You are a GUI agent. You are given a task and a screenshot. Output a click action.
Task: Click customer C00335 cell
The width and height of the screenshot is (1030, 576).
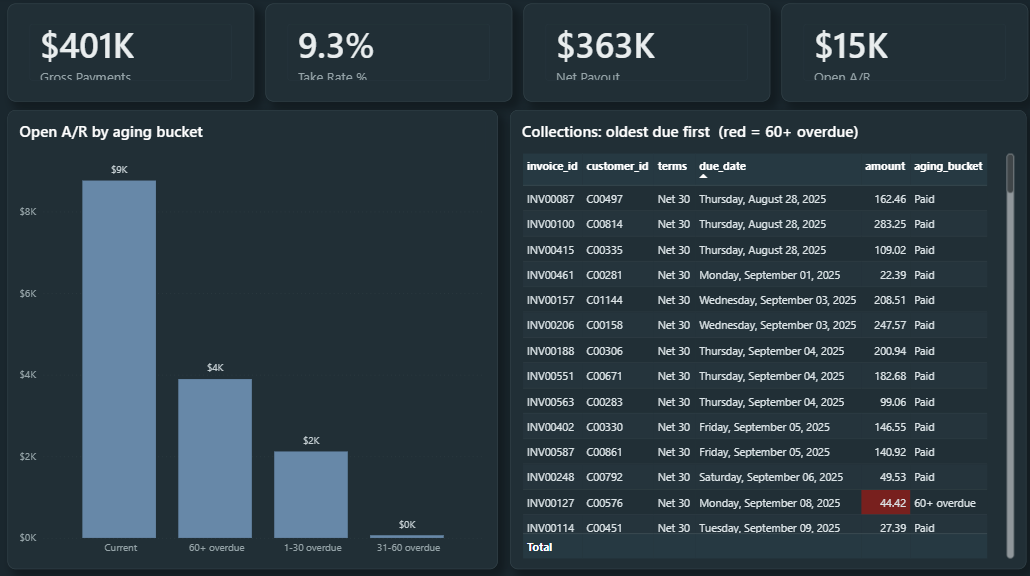coord(604,250)
